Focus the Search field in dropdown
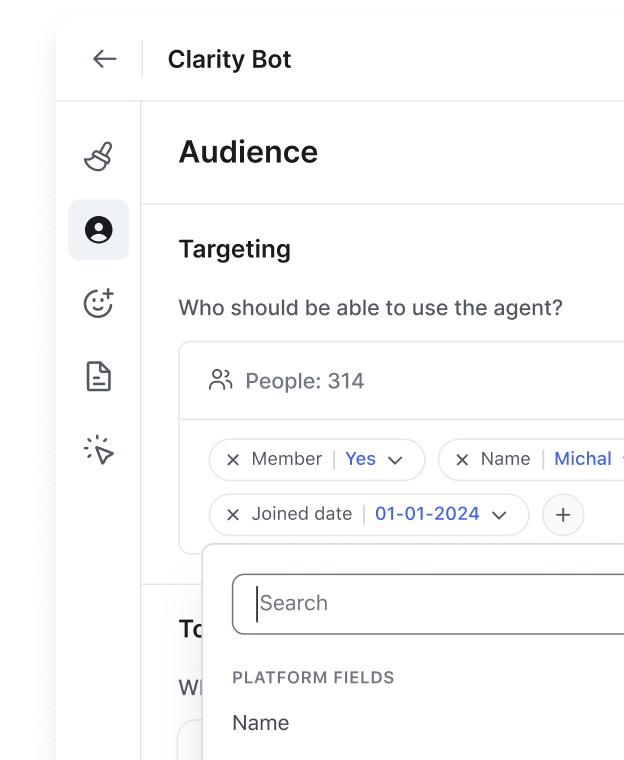Image resolution: width=624 pixels, height=760 pixels. click(x=430, y=603)
